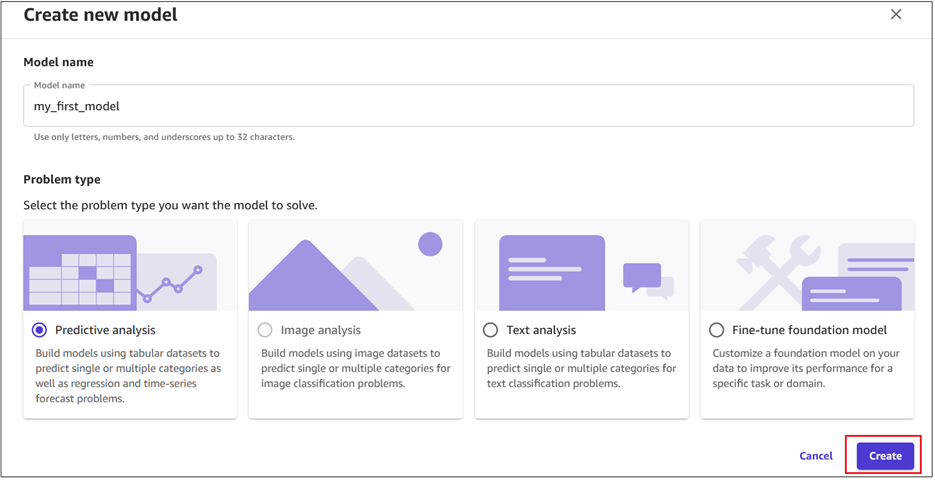Close the Create new model dialog
Screen dimensions: 935x486
point(896,14)
